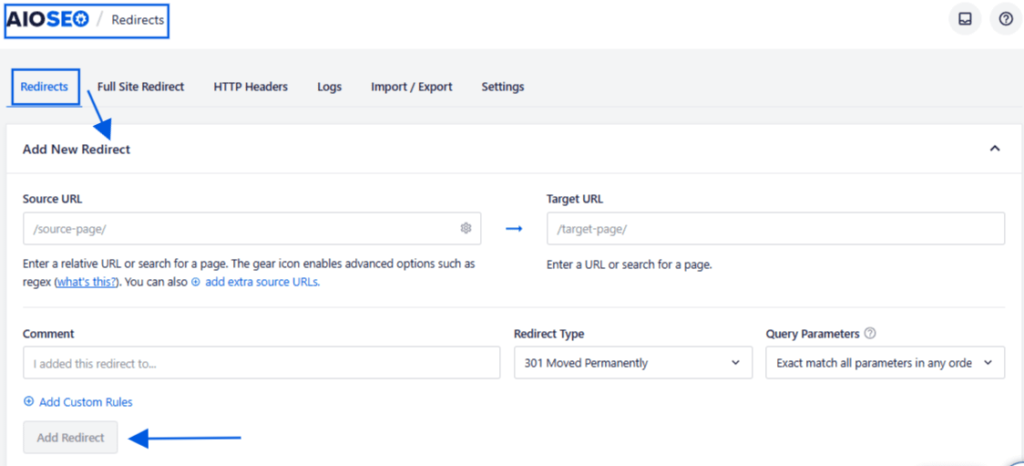Click the gear icon in Source URL field

point(466,228)
